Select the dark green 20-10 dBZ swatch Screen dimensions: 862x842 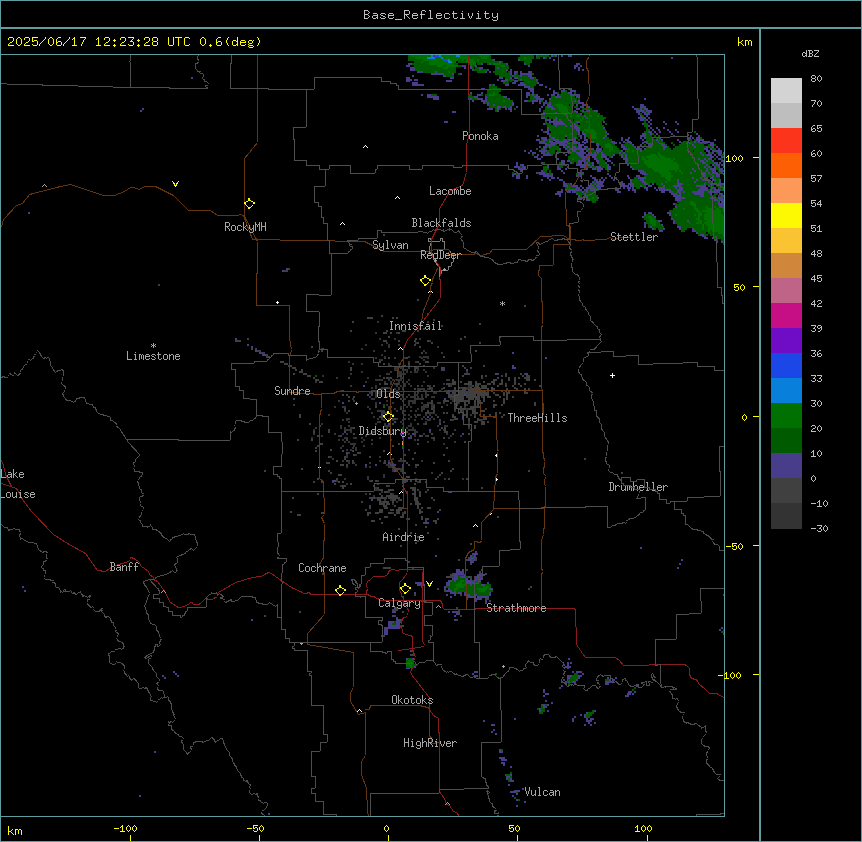tap(786, 441)
